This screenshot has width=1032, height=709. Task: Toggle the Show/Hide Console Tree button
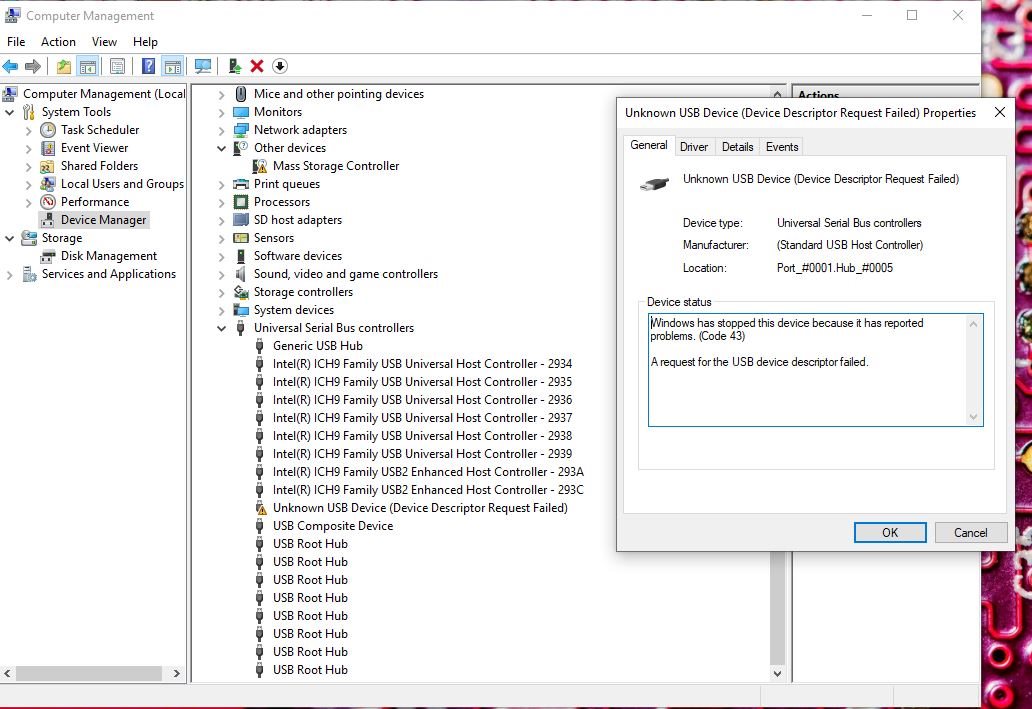click(x=88, y=66)
